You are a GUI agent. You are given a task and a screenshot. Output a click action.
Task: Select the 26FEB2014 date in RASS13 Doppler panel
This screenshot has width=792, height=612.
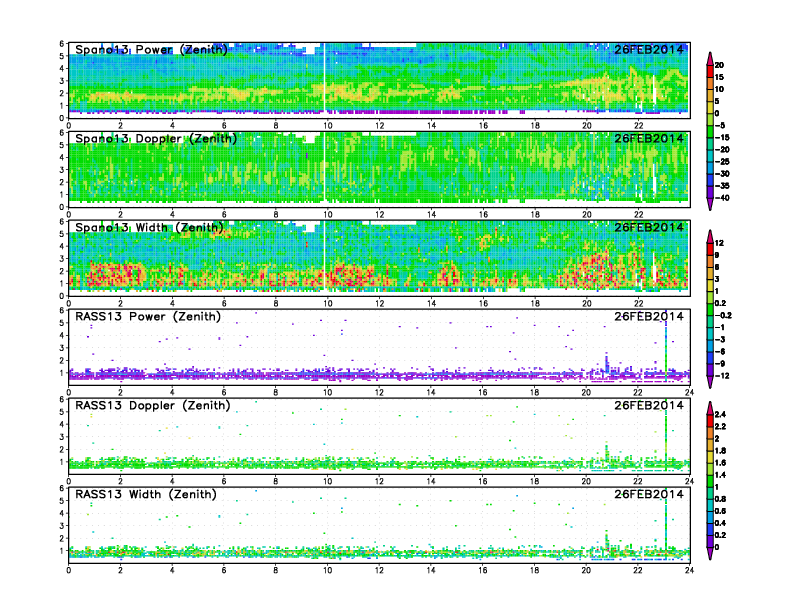[649, 405]
